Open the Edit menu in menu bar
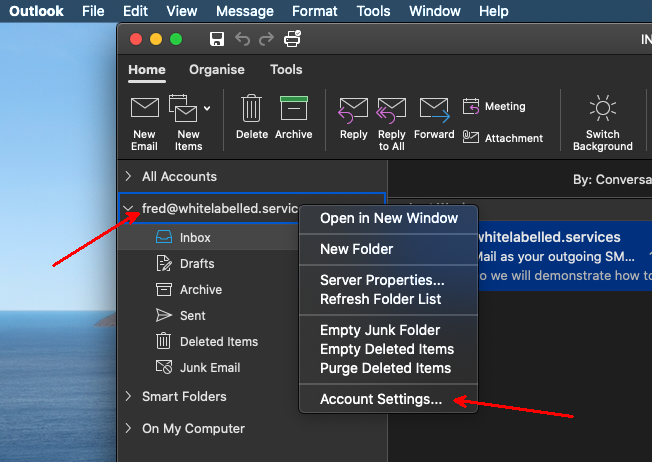652x462 pixels. click(x=135, y=11)
